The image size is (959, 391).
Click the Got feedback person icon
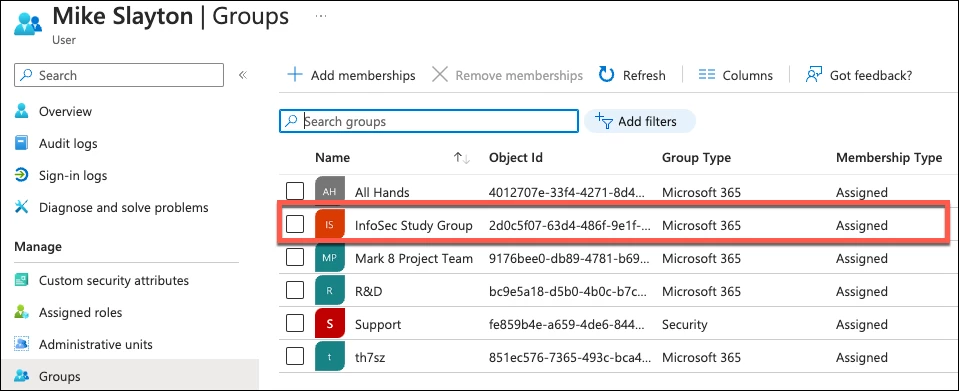(x=813, y=75)
